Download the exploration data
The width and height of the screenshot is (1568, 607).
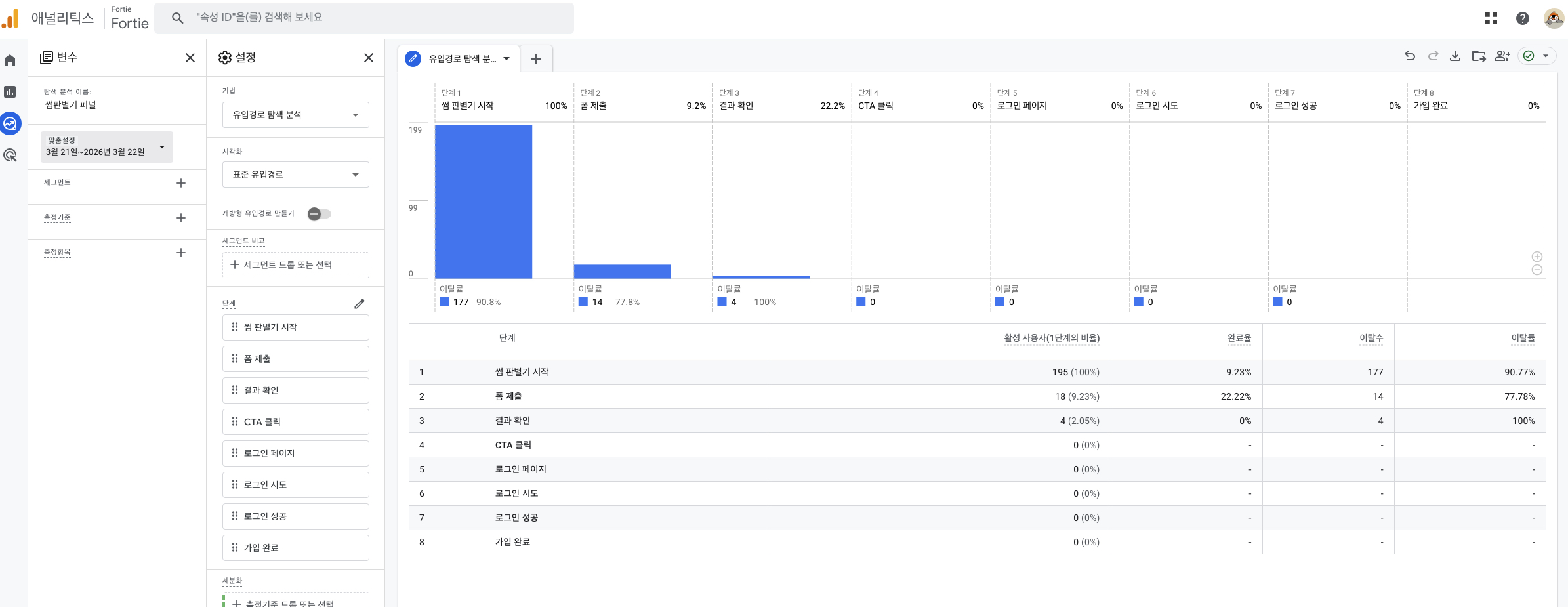[1455, 56]
